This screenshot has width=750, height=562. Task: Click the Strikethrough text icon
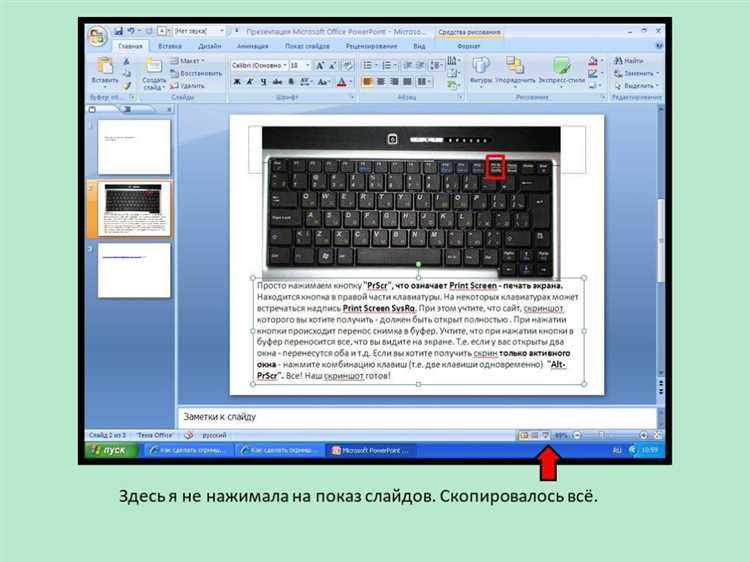(x=277, y=82)
